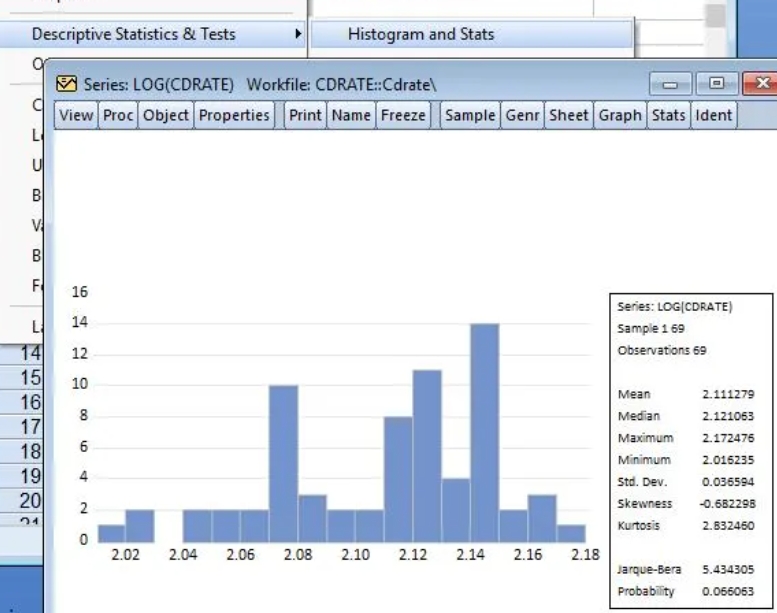Click the Ident button
This screenshot has width=777, height=613.
(713, 115)
